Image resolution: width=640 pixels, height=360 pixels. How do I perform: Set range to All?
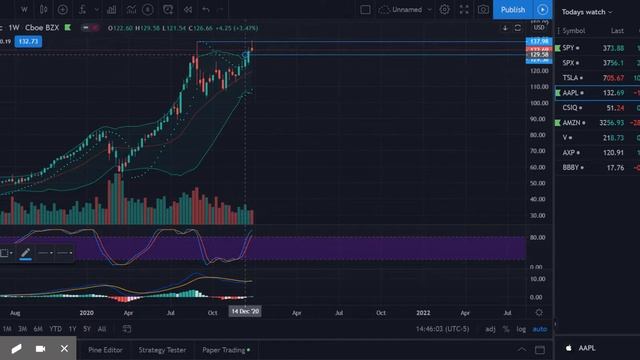102,329
